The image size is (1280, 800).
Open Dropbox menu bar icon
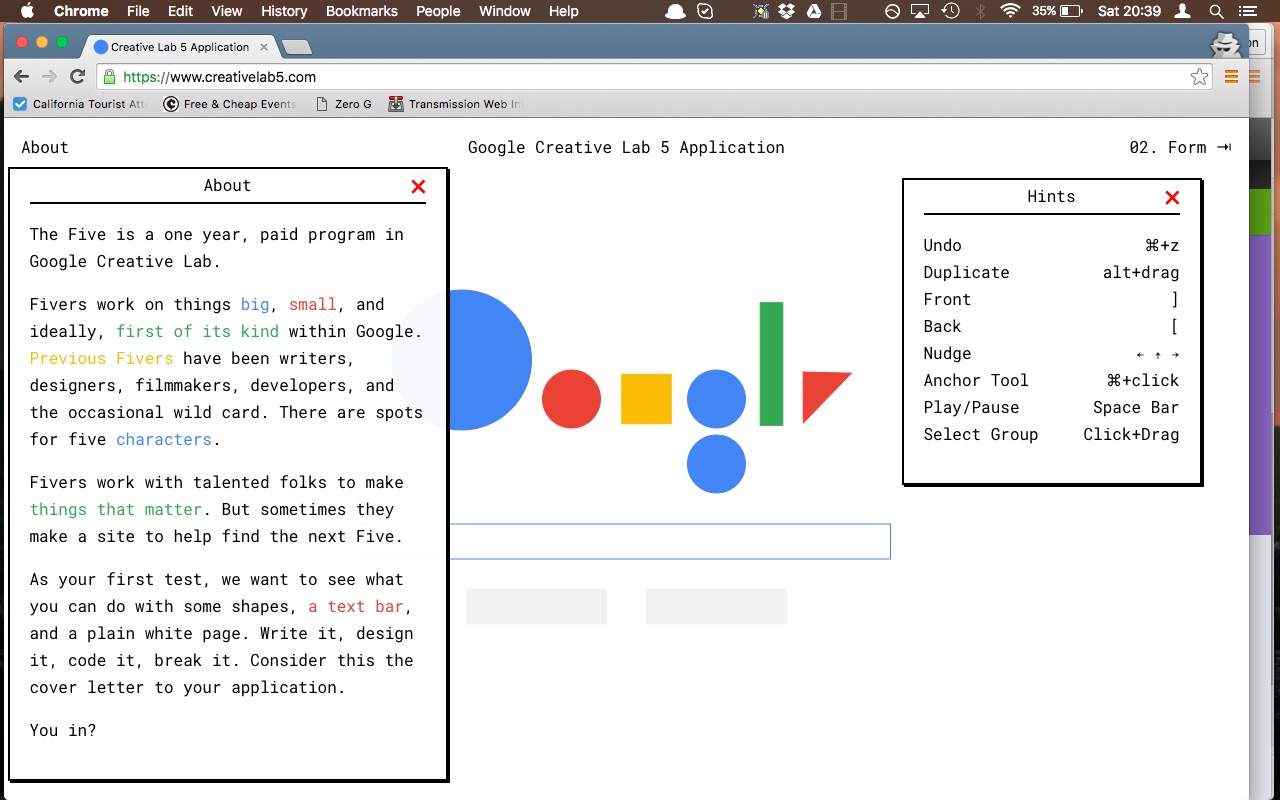point(786,11)
